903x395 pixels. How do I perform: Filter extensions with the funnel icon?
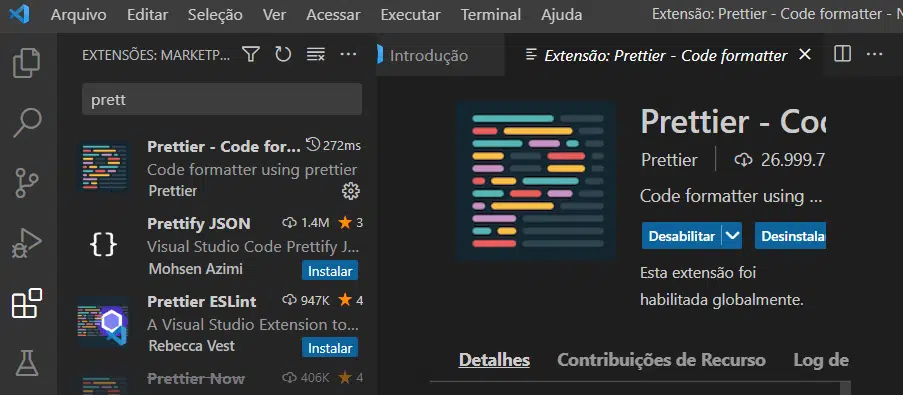pos(251,55)
